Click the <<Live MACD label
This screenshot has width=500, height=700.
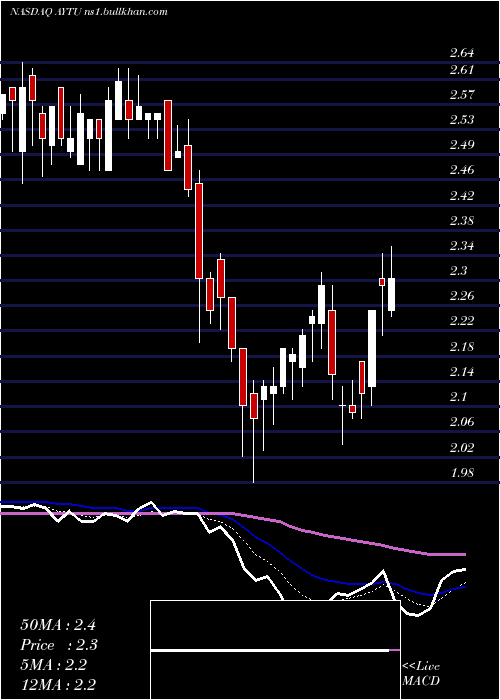(x=421, y=673)
